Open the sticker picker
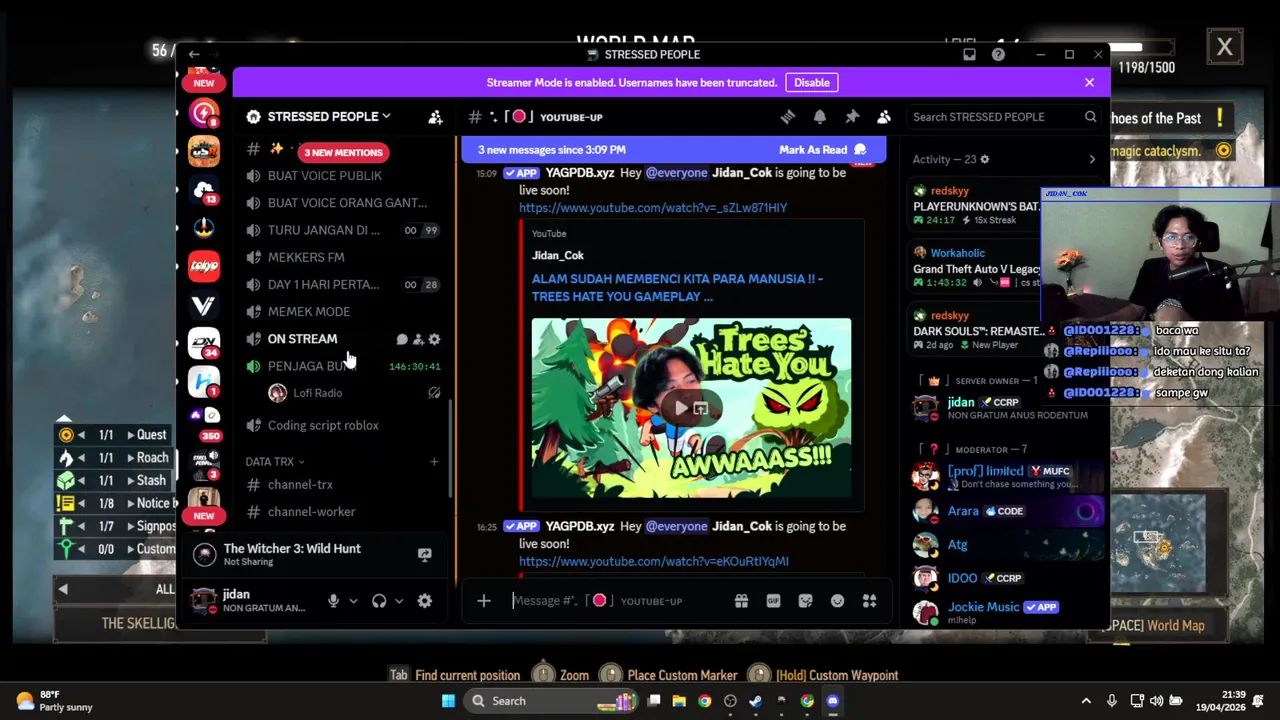Image resolution: width=1280 pixels, height=720 pixels. 805,601
